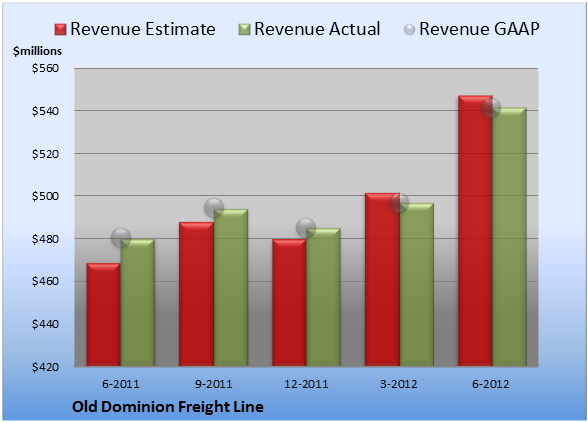Select the red estimate bar for 6-2012
588x422 pixels.
coord(475,231)
